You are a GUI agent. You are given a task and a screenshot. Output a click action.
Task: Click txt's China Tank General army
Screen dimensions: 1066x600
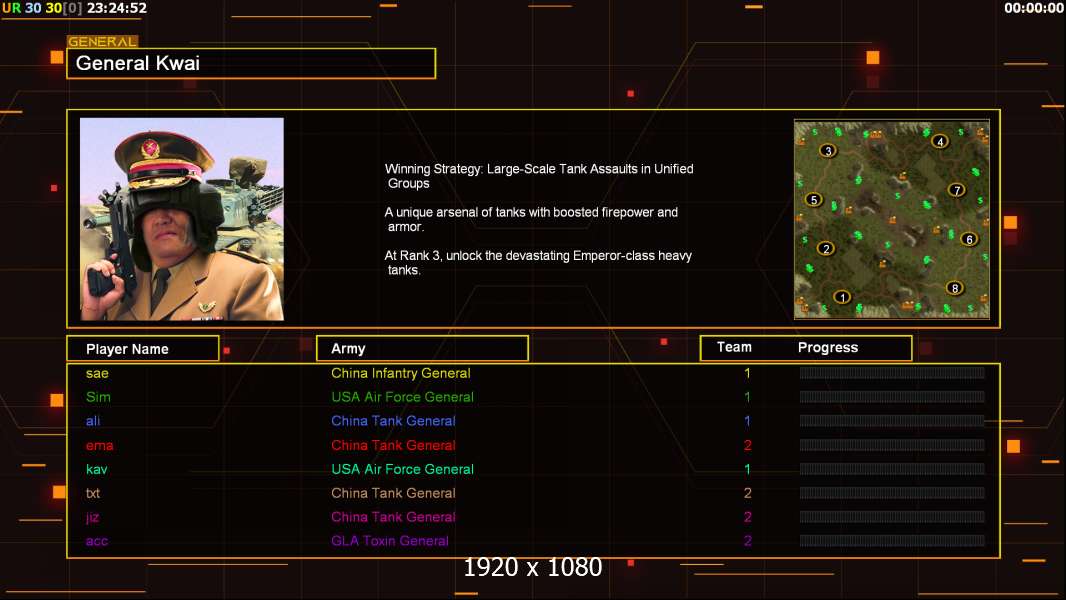click(x=393, y=493)
